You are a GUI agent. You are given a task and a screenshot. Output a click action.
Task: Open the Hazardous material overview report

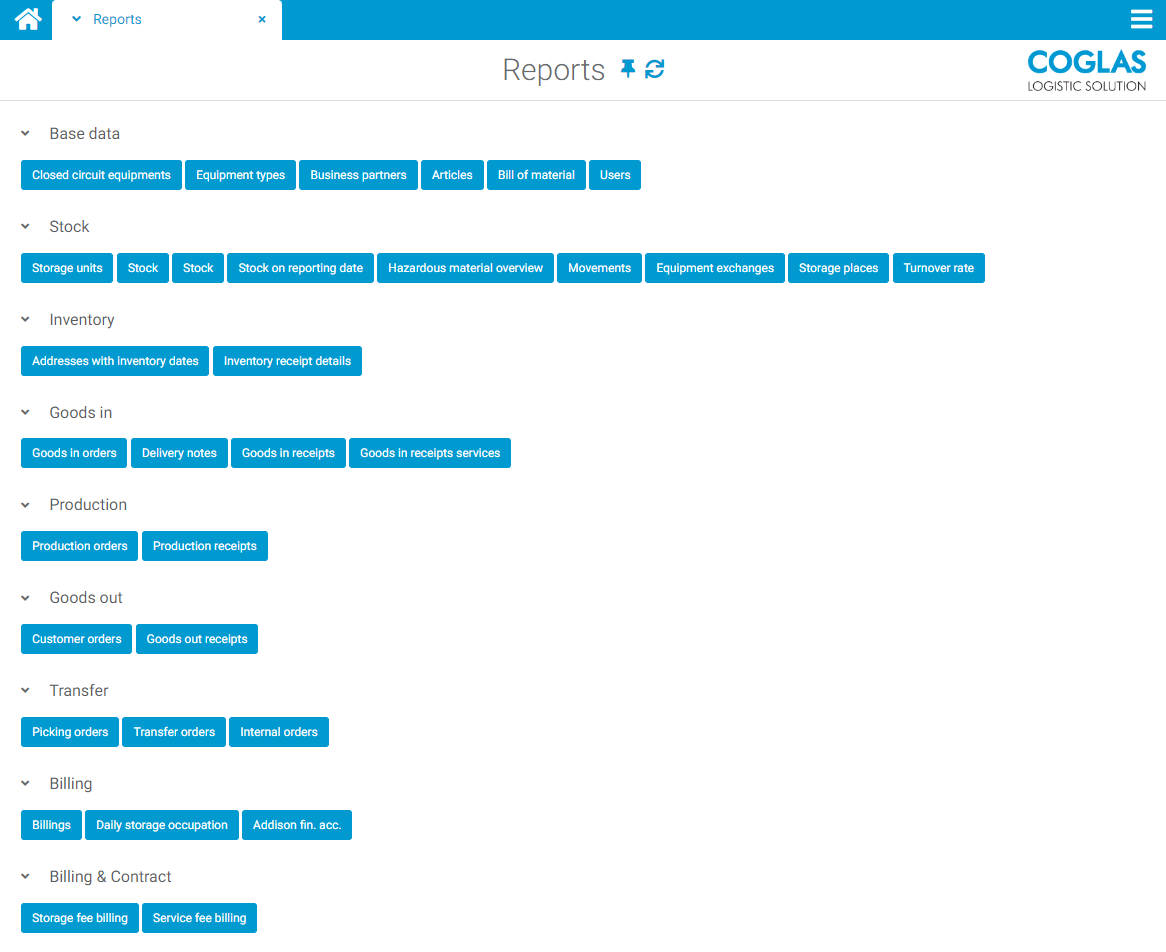[x=465, y=268]
